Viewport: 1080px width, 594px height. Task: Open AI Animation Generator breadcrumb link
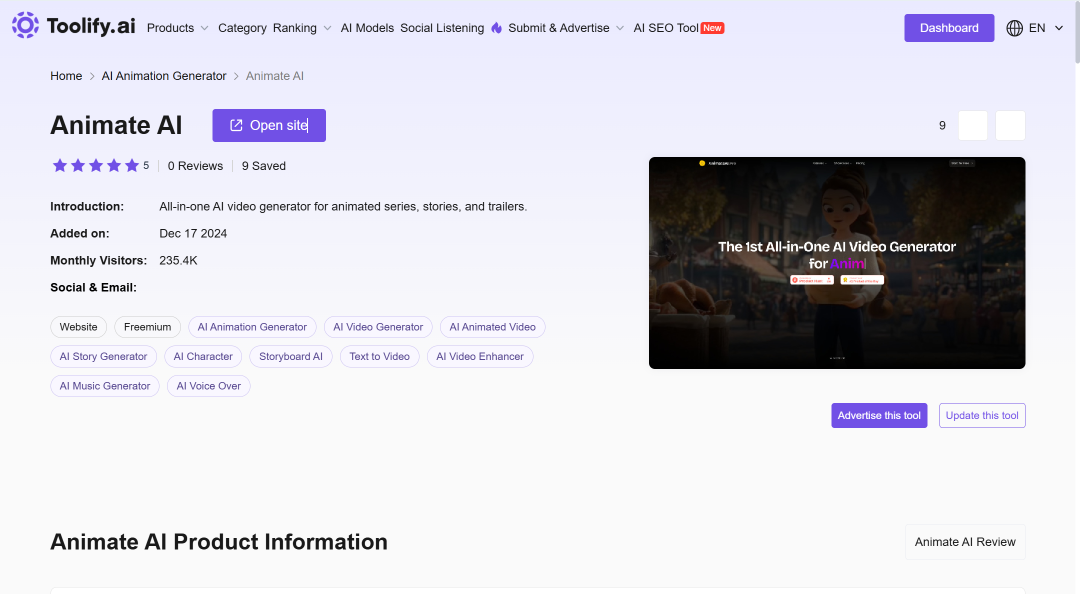(164, 76)
